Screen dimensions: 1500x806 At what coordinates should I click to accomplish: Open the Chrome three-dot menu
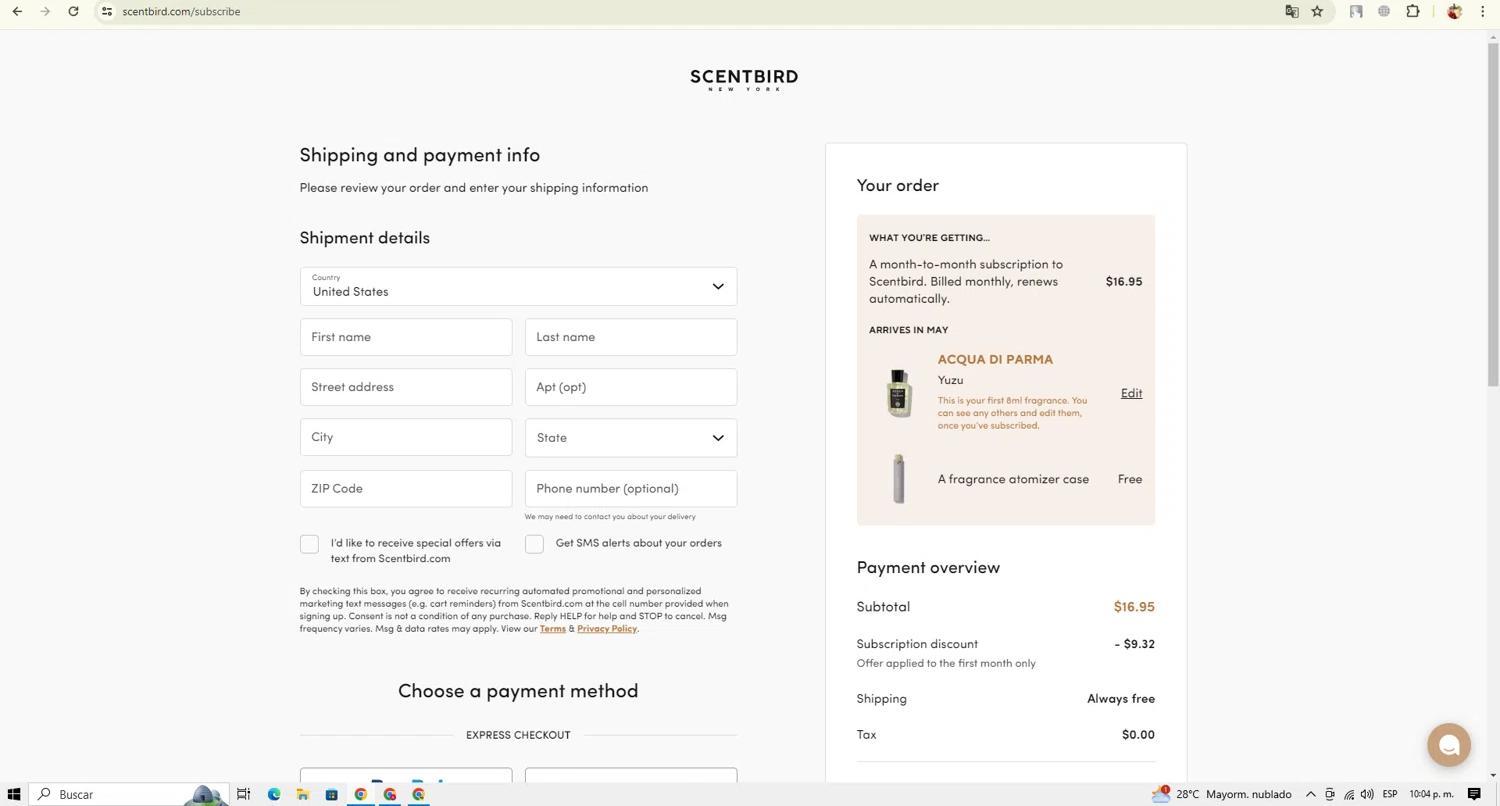click(x=1483, y=11)
